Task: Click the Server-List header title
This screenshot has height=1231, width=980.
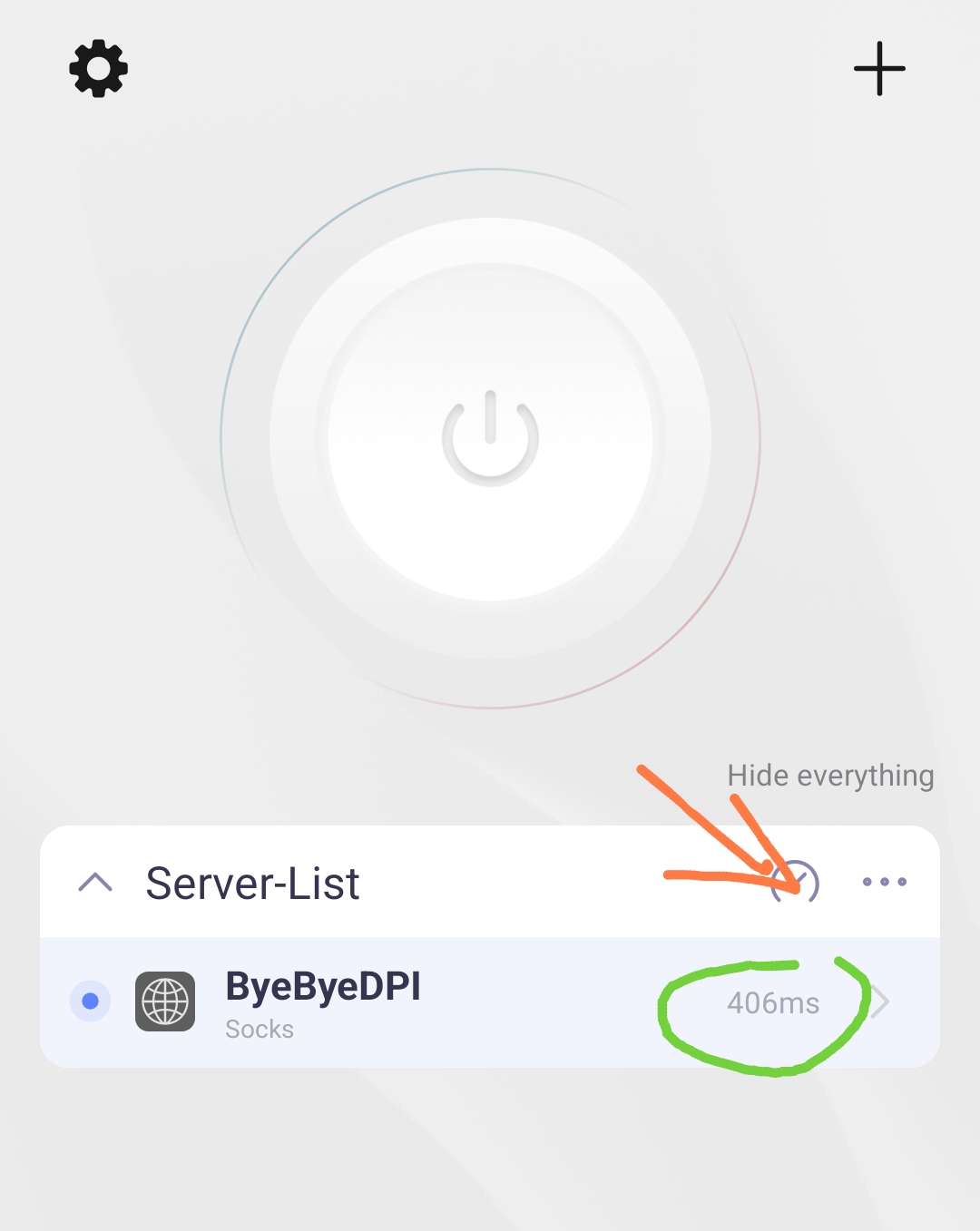Action: [252, 883]
